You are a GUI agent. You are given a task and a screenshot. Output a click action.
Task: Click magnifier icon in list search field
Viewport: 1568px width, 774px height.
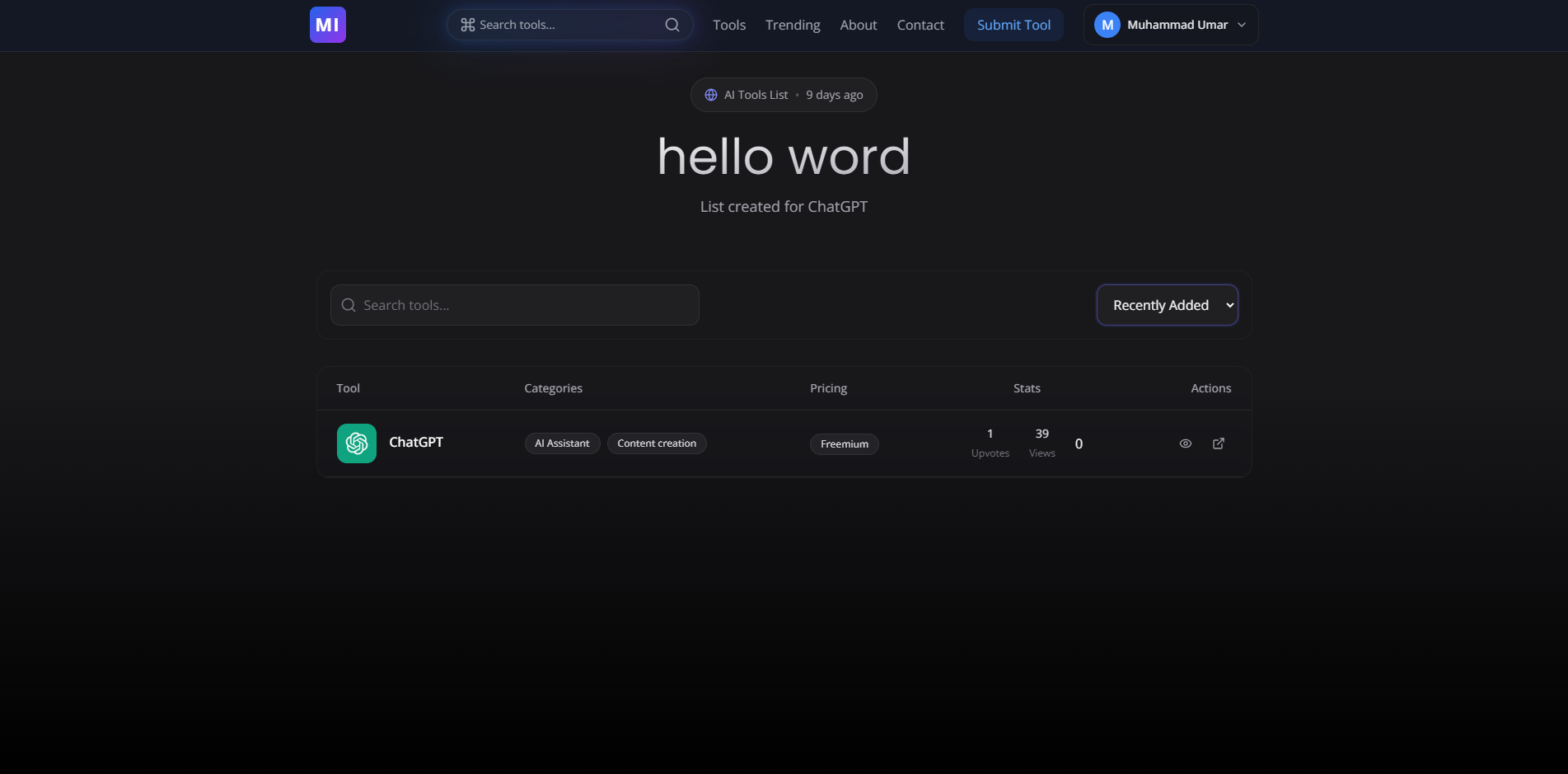[349, 305]
